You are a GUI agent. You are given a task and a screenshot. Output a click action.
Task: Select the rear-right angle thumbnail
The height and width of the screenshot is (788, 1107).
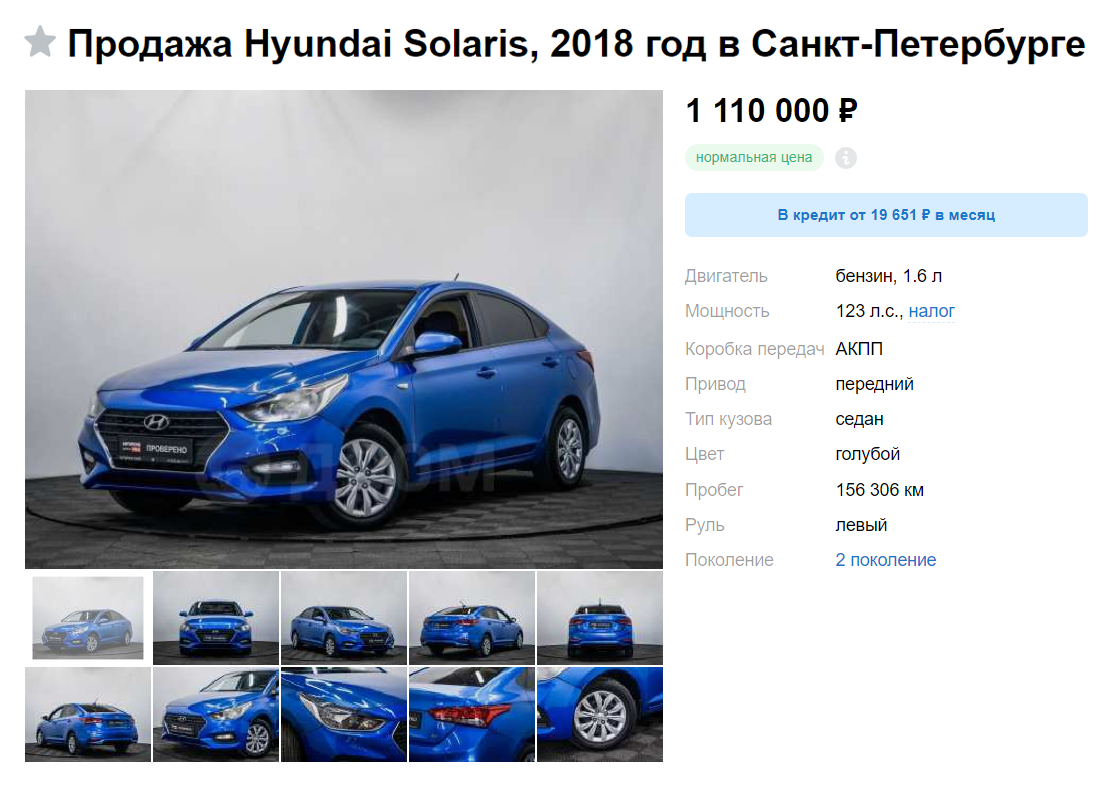coord(472,618)
